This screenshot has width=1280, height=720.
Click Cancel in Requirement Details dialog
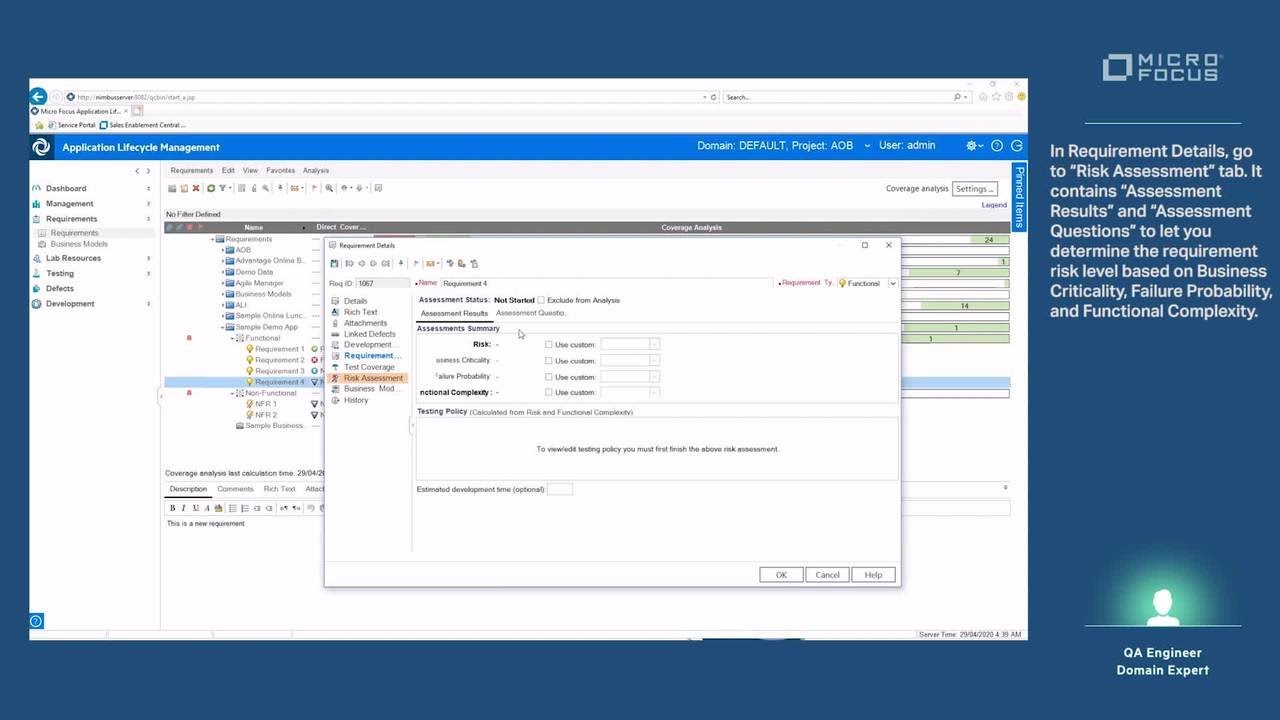pos(828,575)
